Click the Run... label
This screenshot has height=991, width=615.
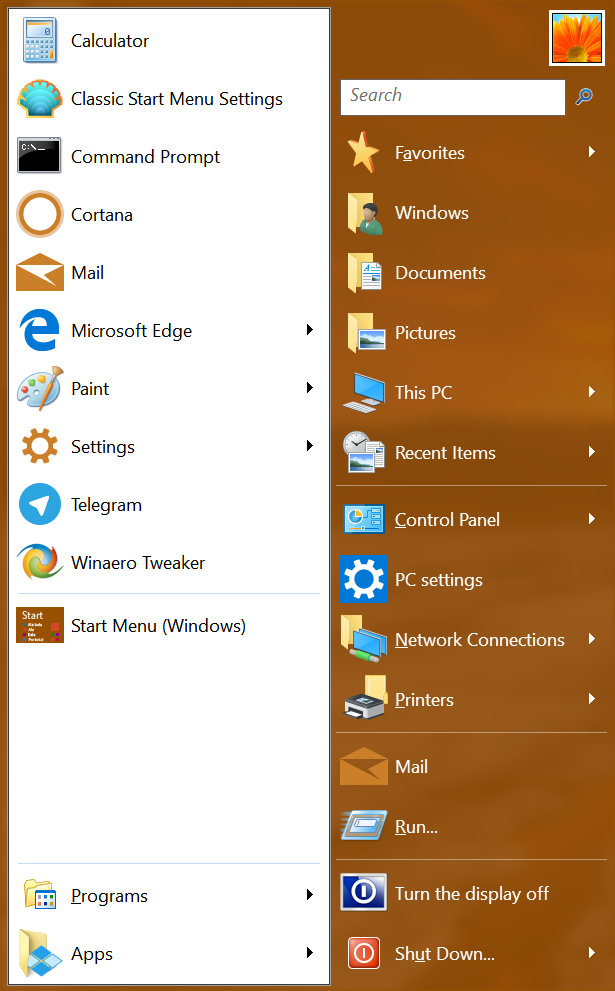click(x=417, y=827)
